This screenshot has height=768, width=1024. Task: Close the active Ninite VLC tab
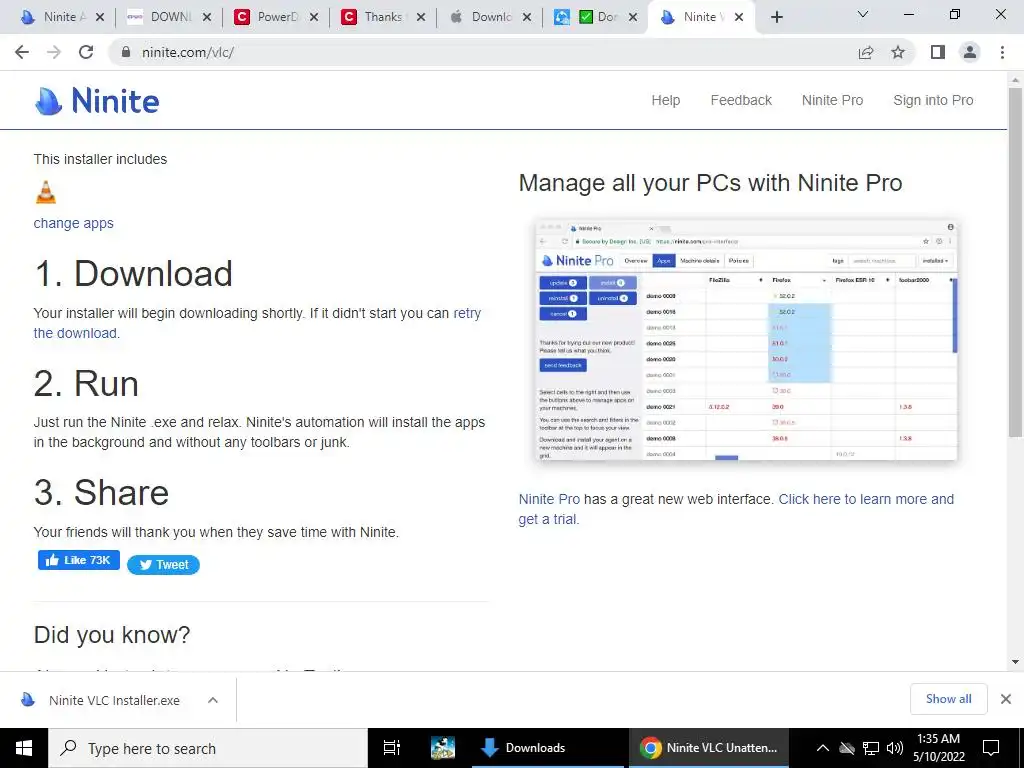(739, 17)
